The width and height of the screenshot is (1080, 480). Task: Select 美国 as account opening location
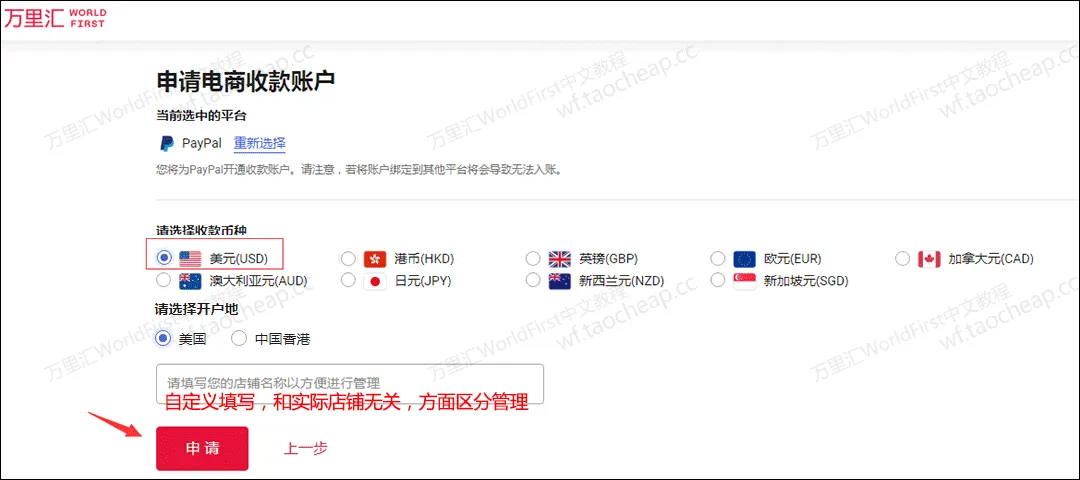[164, 339]
